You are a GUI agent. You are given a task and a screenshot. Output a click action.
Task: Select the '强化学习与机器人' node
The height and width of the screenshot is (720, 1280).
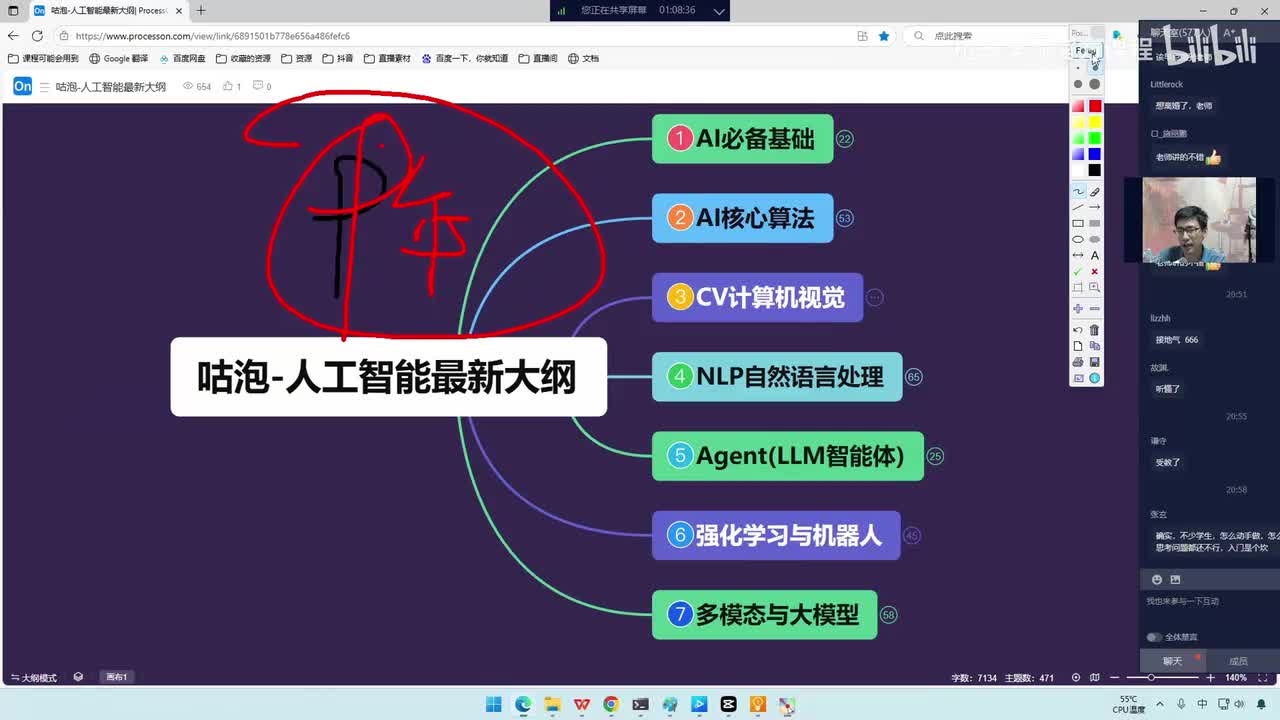[776, 535]
